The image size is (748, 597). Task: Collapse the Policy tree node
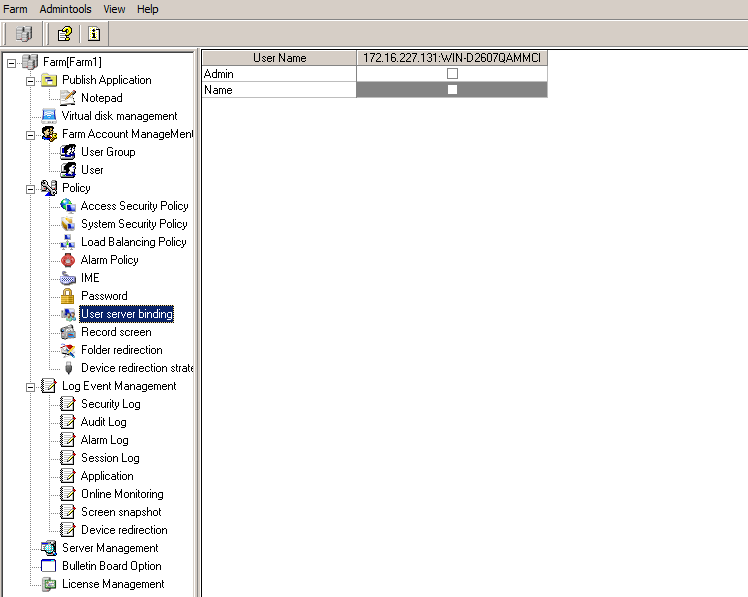click(x=30, y=188)
